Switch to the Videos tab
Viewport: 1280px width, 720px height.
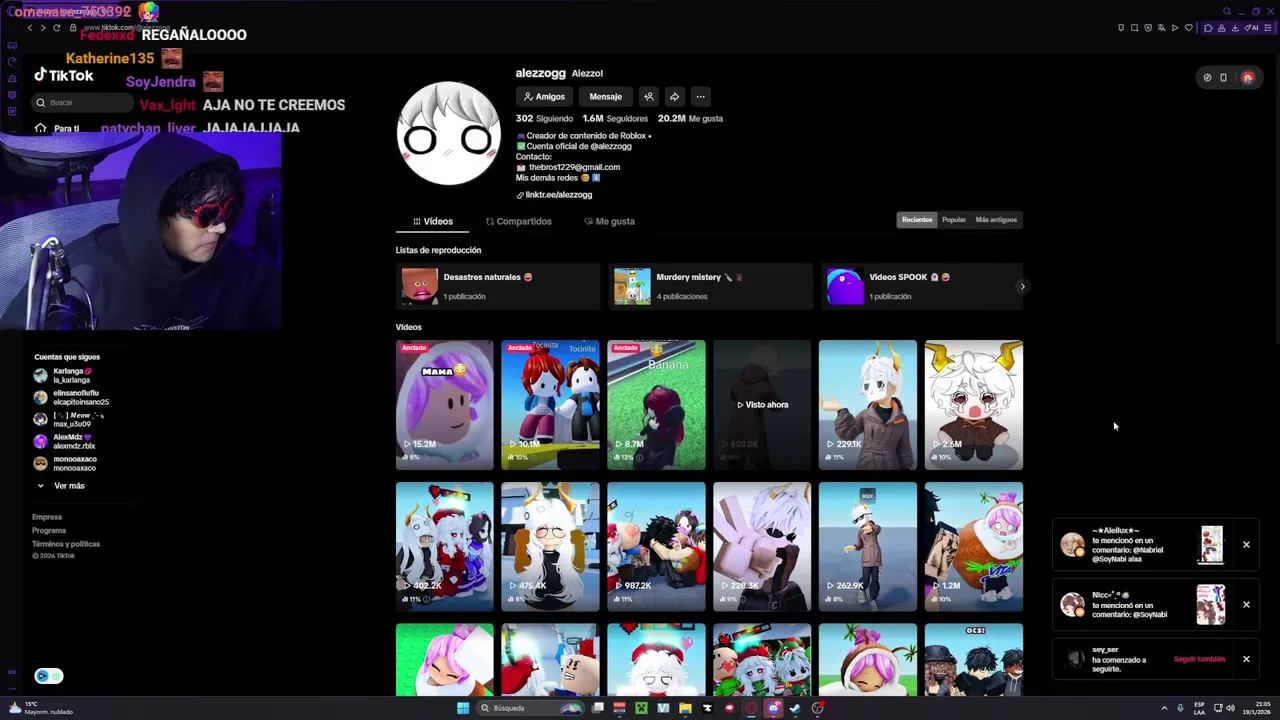coord(432,221)
